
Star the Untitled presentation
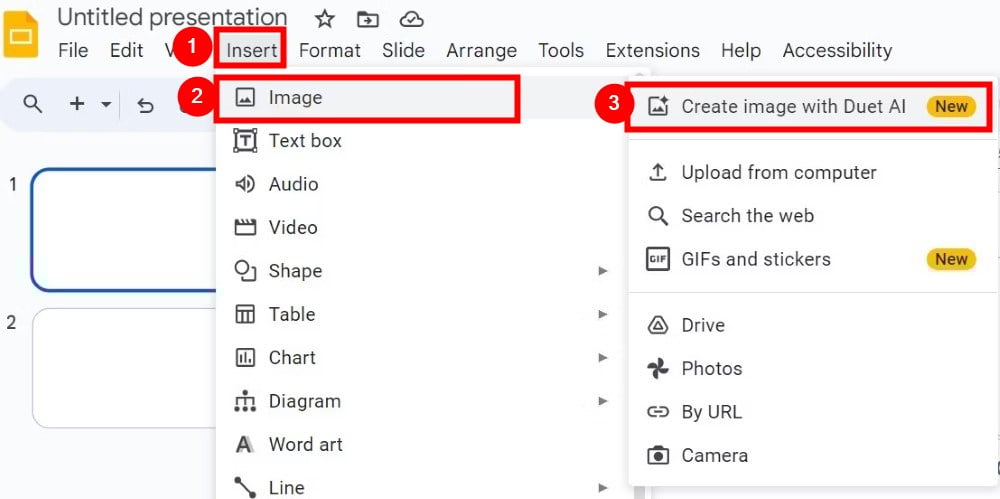click(325, 19)
